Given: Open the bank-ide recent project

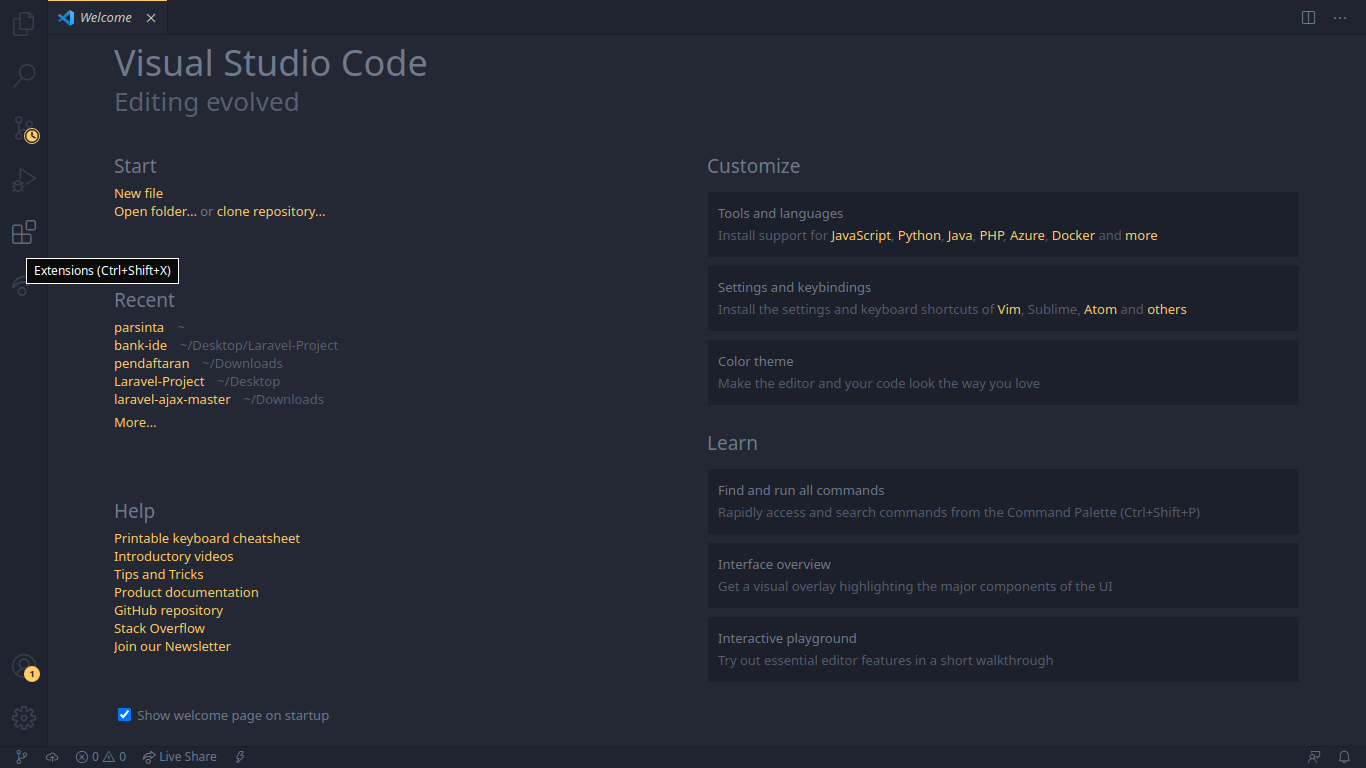Looking at the screenshot, I should (140, 345).
